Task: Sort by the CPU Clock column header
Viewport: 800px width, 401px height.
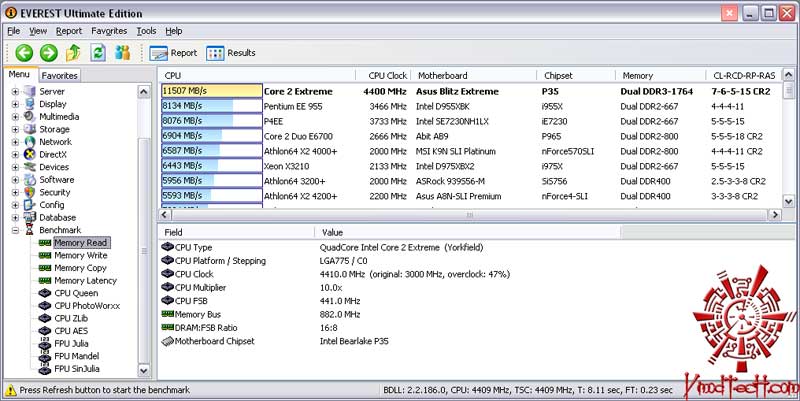Action: (x=383, y=76)
